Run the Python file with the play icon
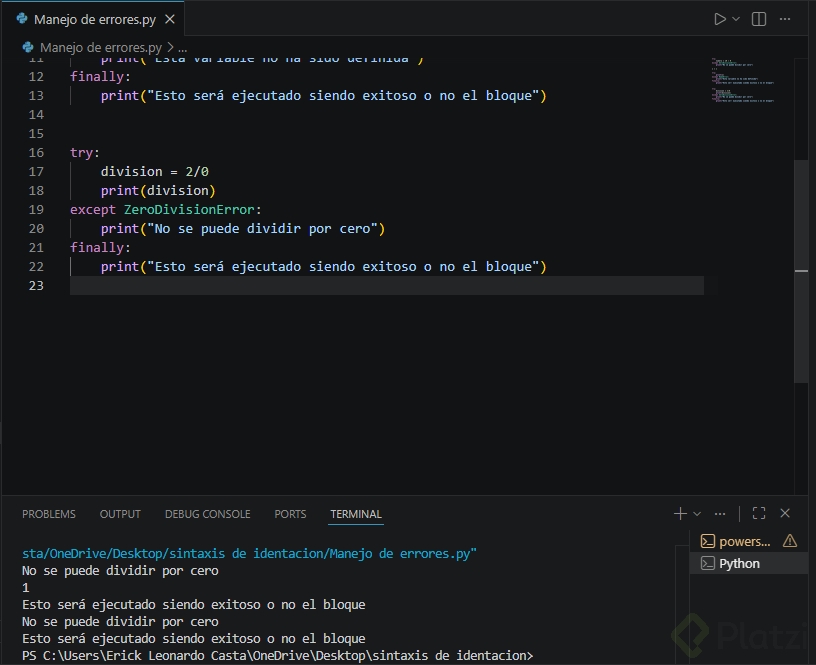816x665 pixels. tap(719, 19)
